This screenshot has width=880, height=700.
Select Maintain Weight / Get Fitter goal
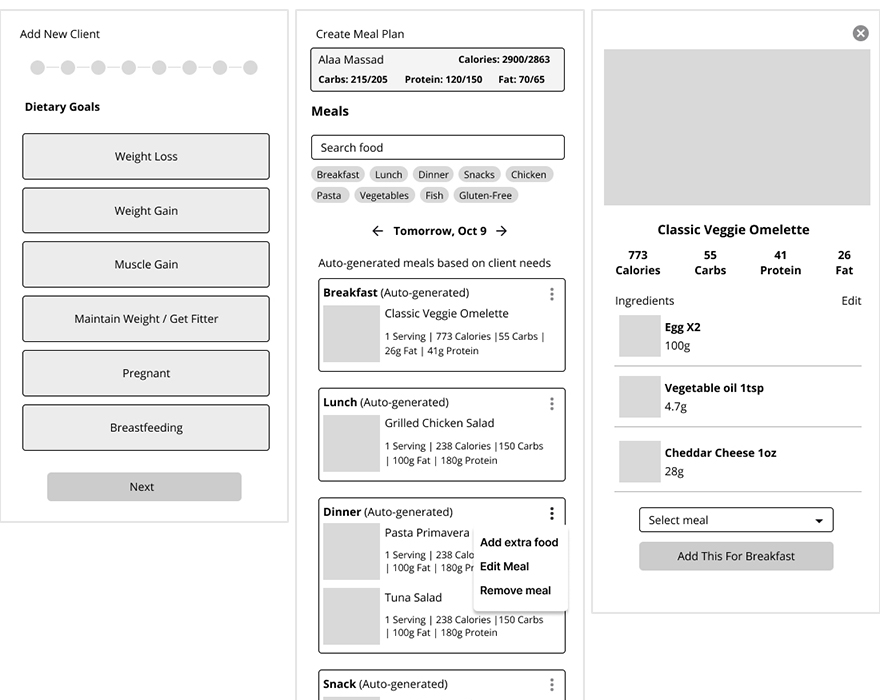tap(146, 319)
